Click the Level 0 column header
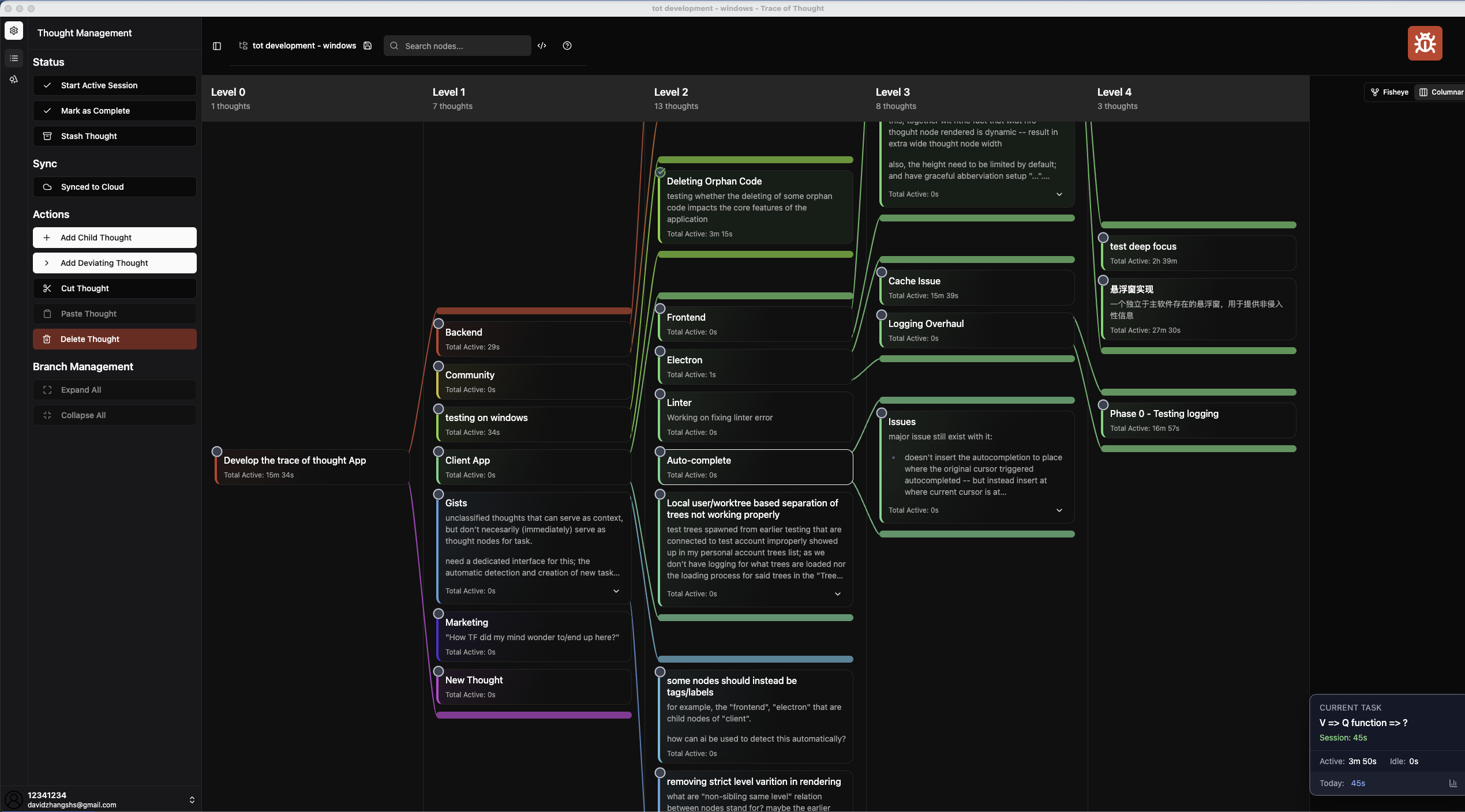 click(x=312, y=98)
